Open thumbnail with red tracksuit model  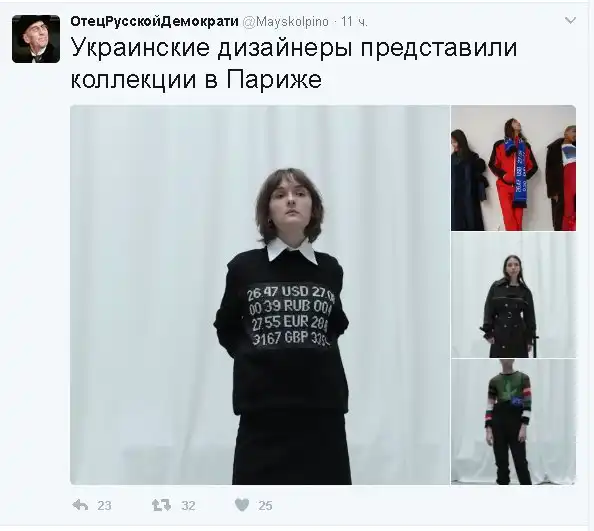[x=513, y=168]
